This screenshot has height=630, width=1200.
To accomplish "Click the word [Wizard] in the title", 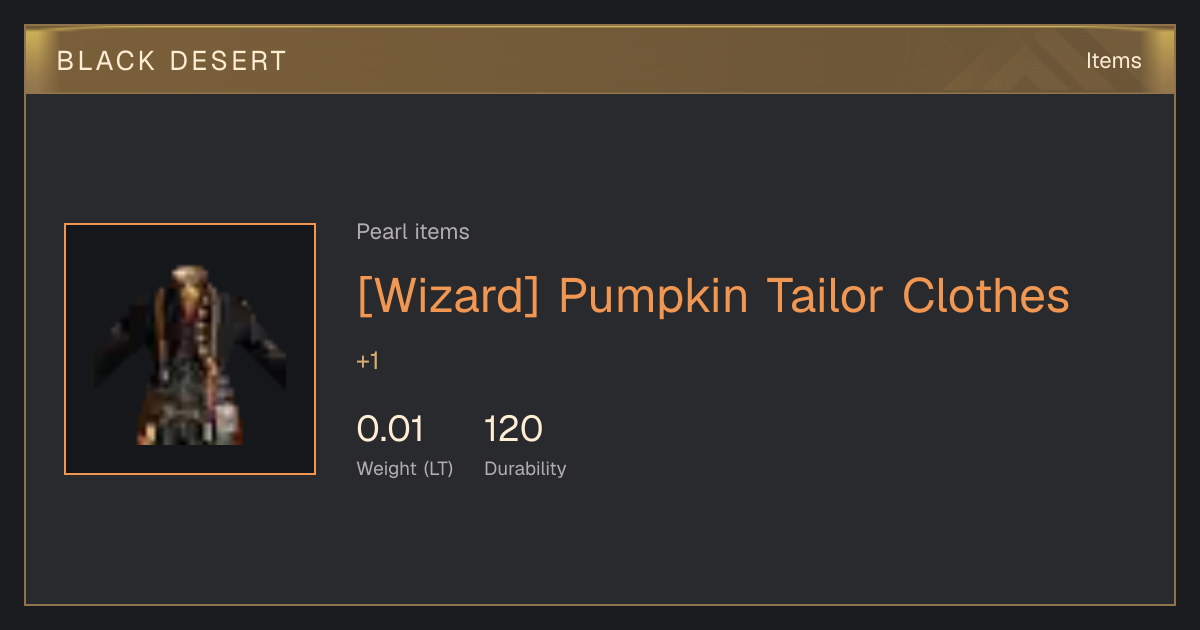I will [x=449, y=296].
